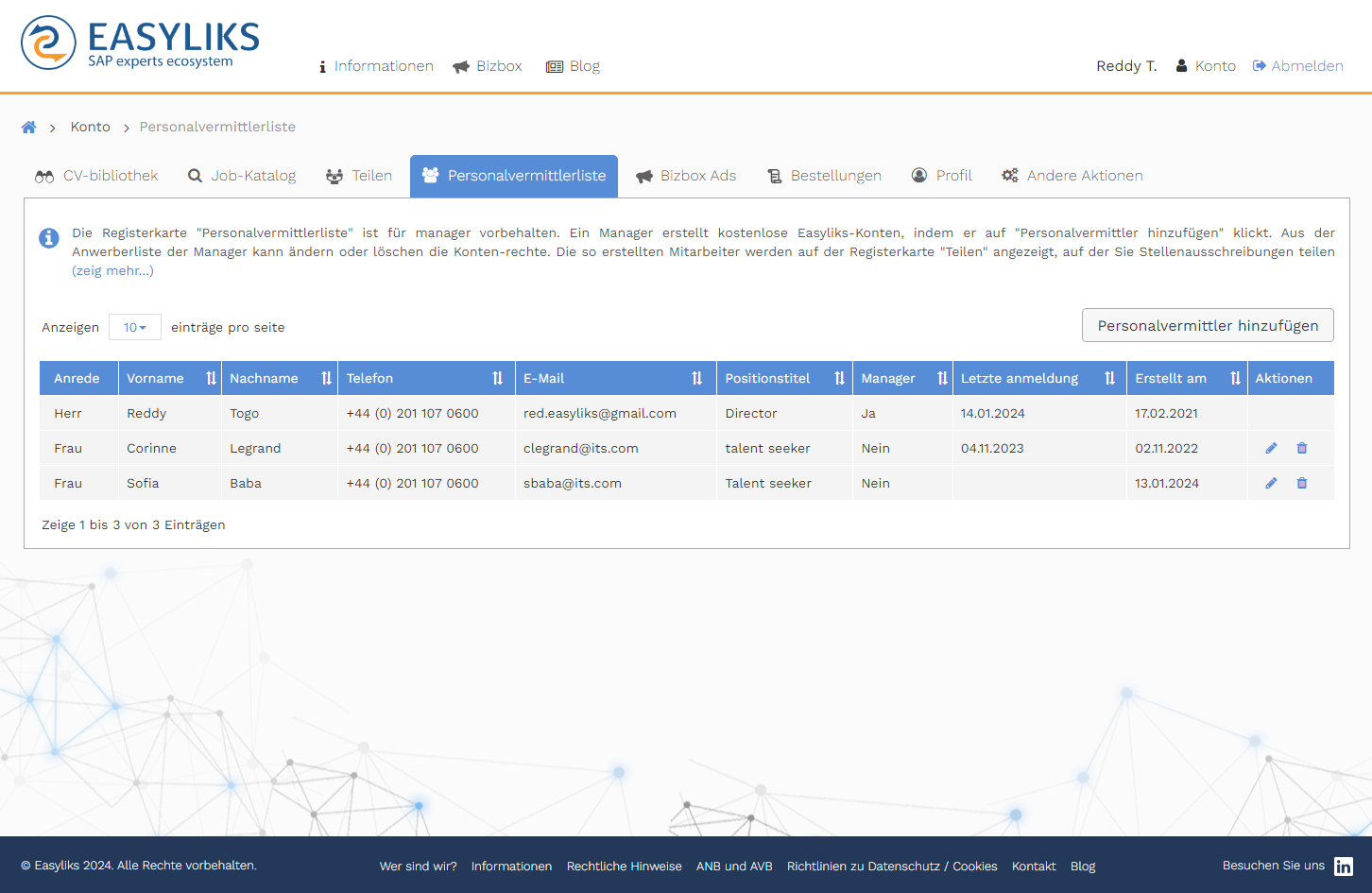Click the blue info icon
The width and height of the screenshot is (1372, 893).
(49, 238)
